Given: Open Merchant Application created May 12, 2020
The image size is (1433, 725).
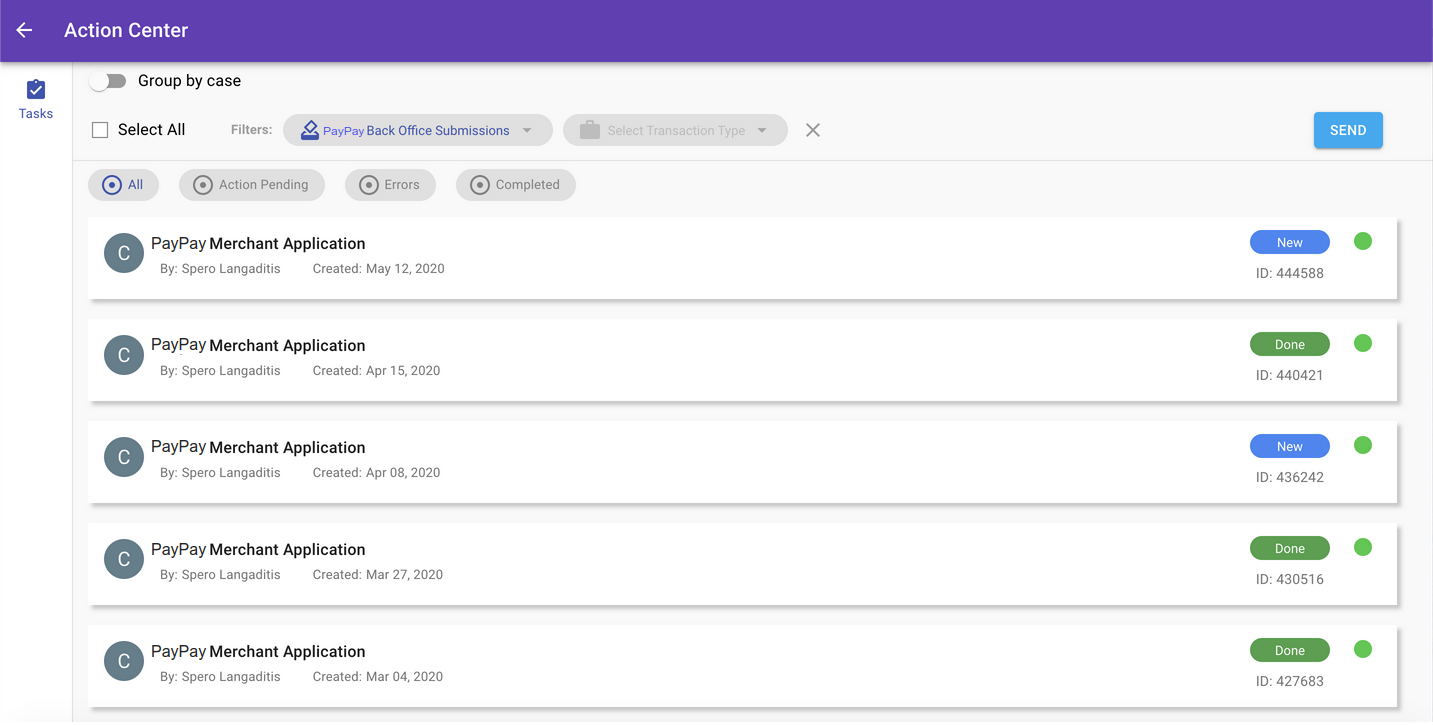Looking at the screenshot, I should 742,257.
